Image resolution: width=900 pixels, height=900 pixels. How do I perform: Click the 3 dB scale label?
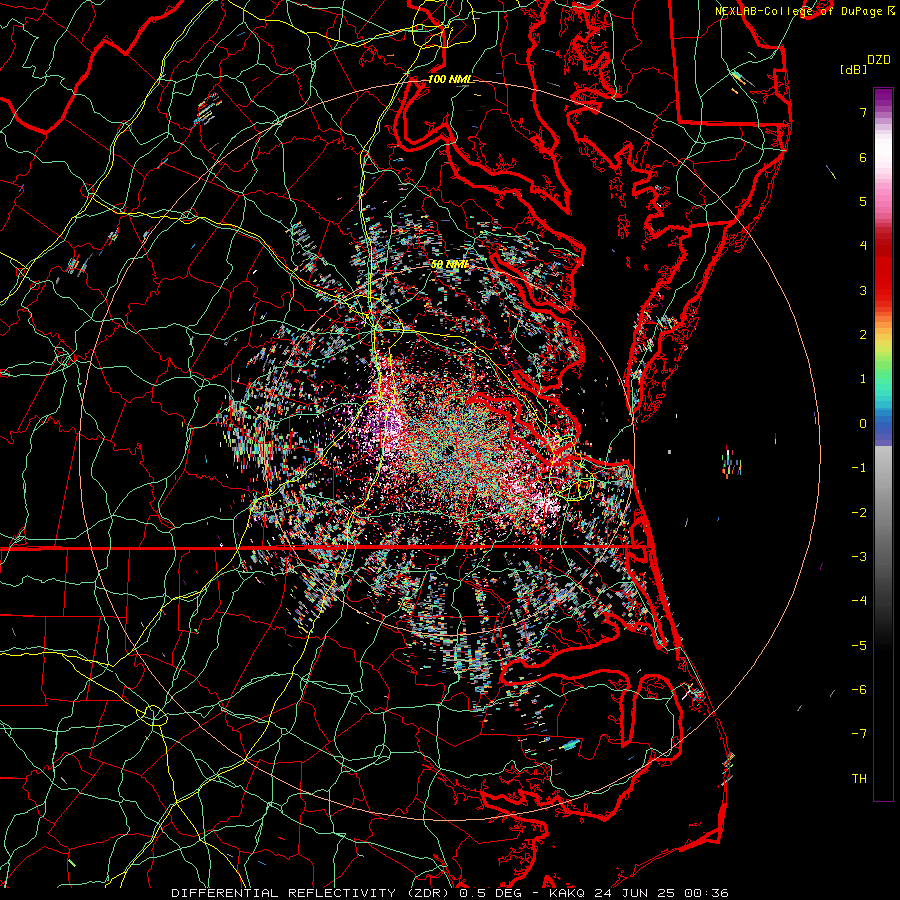click(x=863, y=290)
